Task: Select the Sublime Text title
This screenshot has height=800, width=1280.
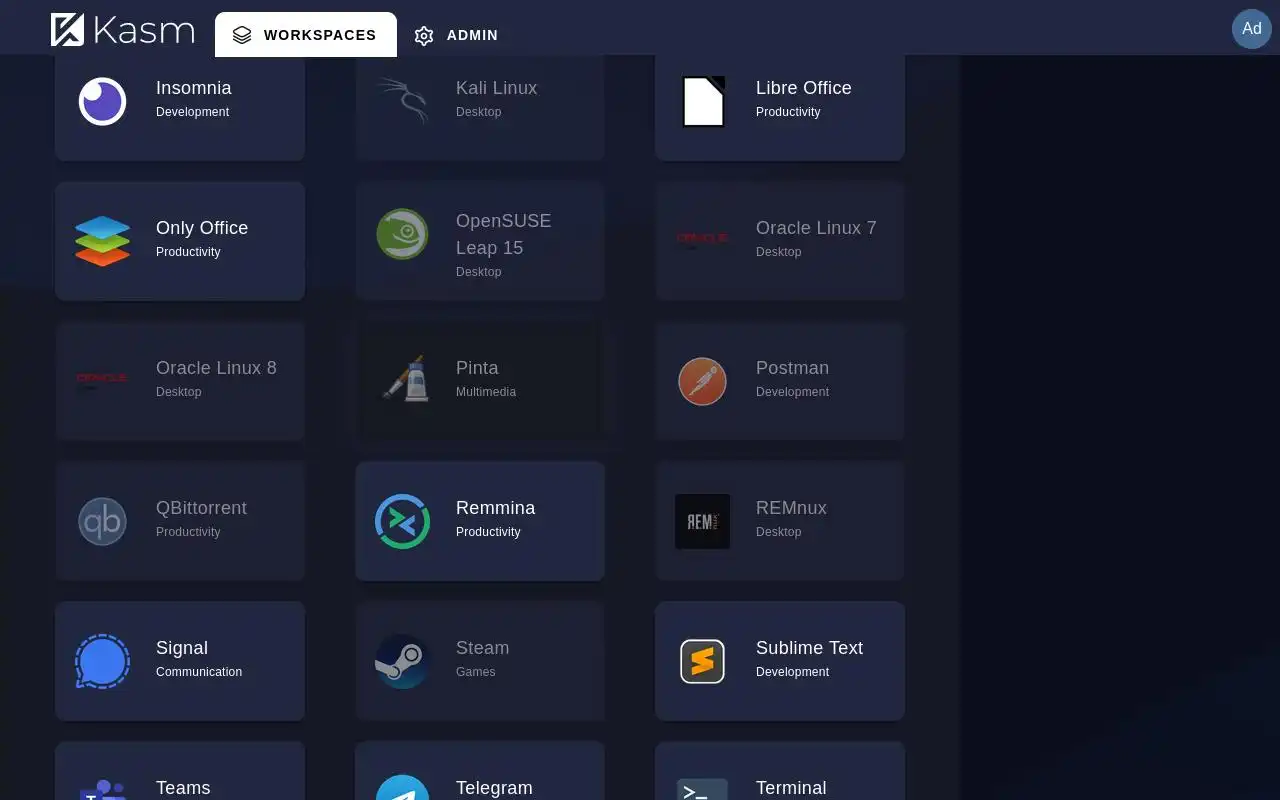Action: pos(810,648)
